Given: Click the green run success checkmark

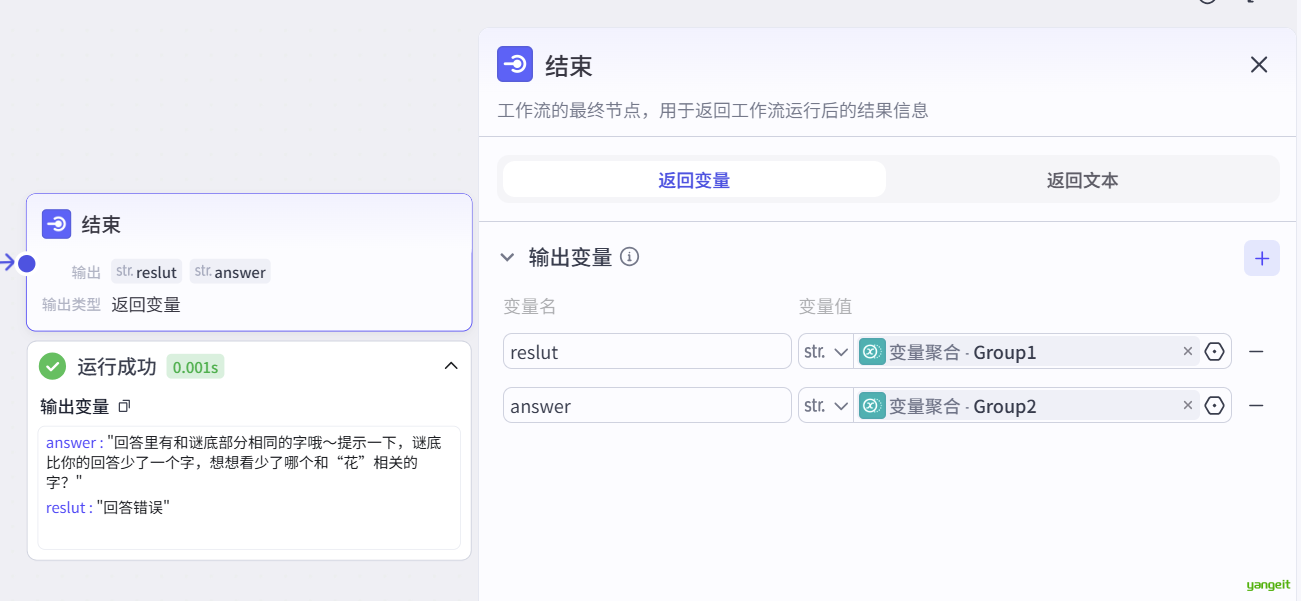Looking at the screenshot, I should (x=52, y=366).
